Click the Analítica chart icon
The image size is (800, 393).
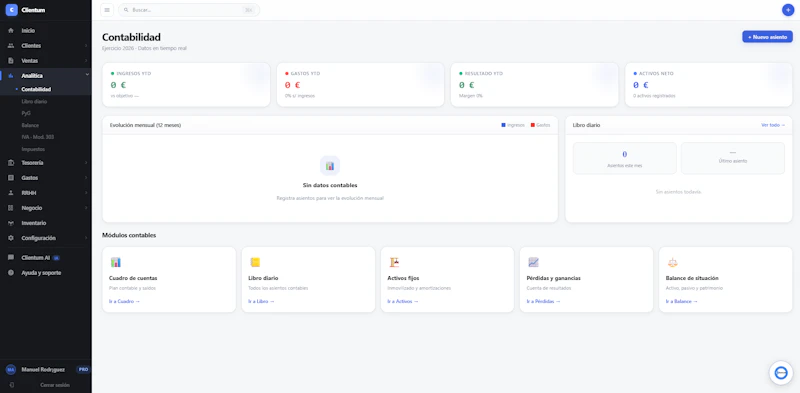coord(11,76)
